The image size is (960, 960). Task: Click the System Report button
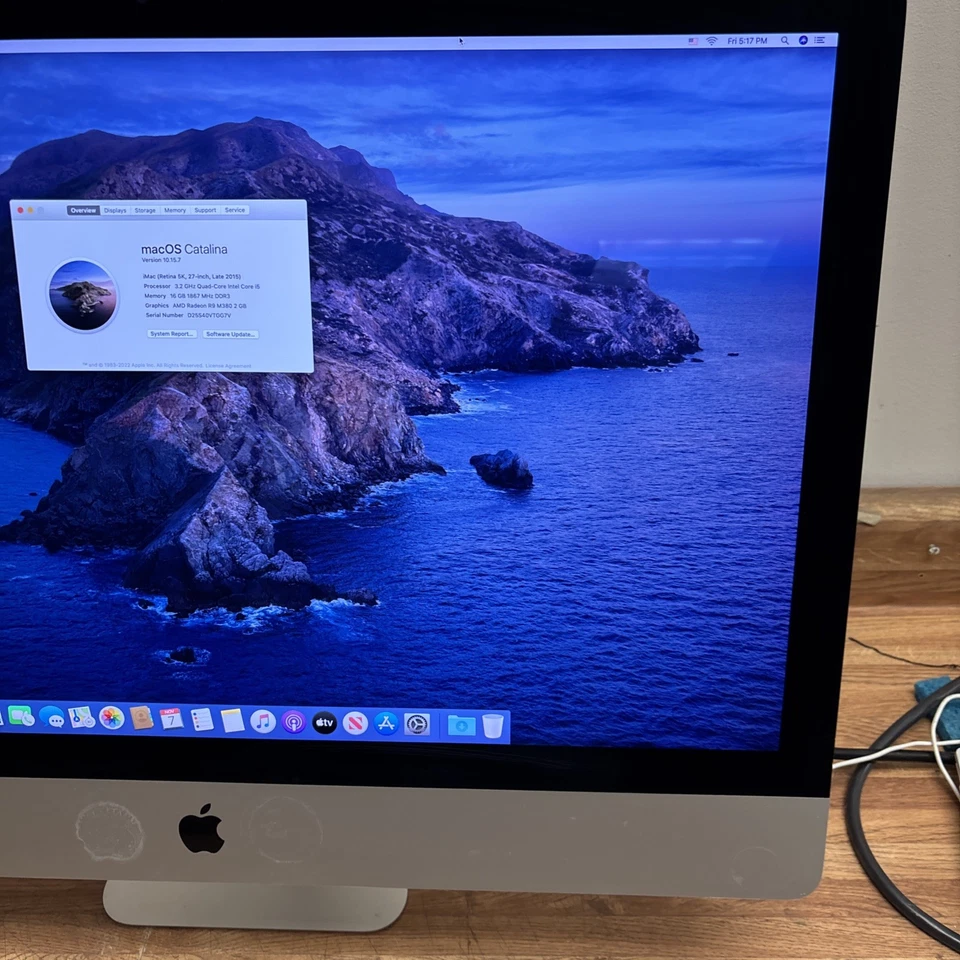[x=171, y=333]
